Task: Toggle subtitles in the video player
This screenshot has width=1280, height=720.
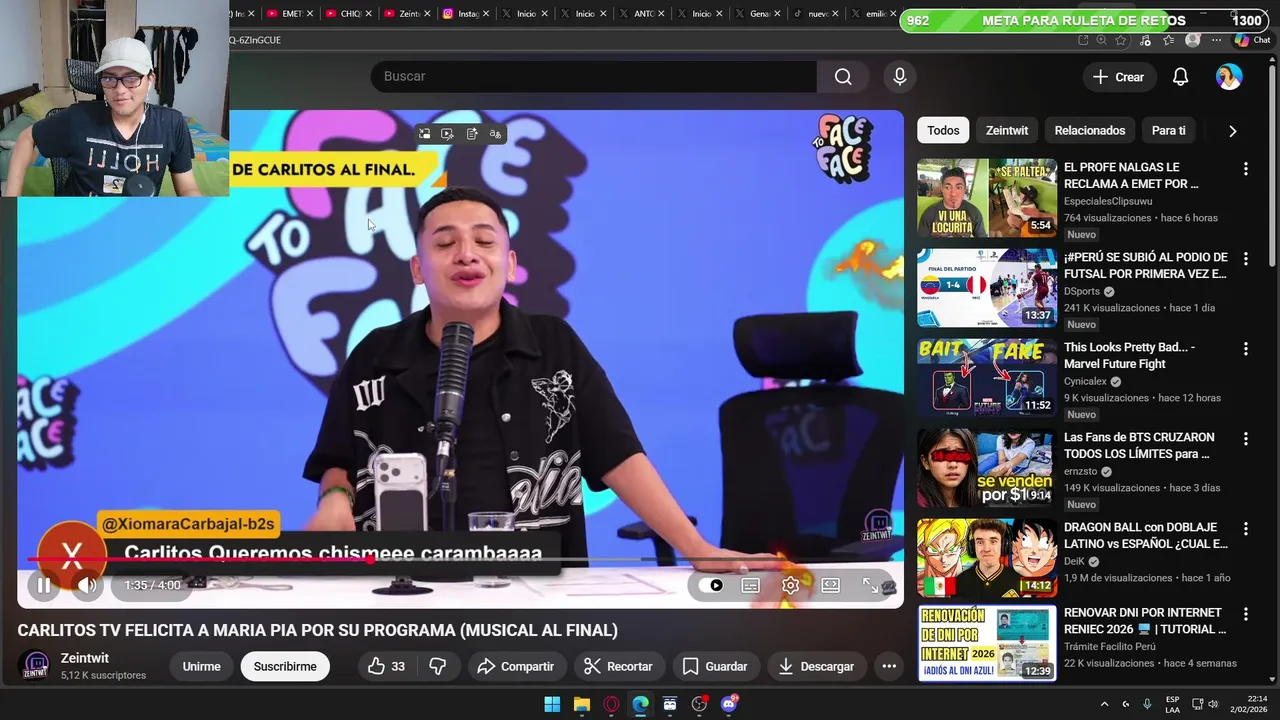Action: point(751,585)
